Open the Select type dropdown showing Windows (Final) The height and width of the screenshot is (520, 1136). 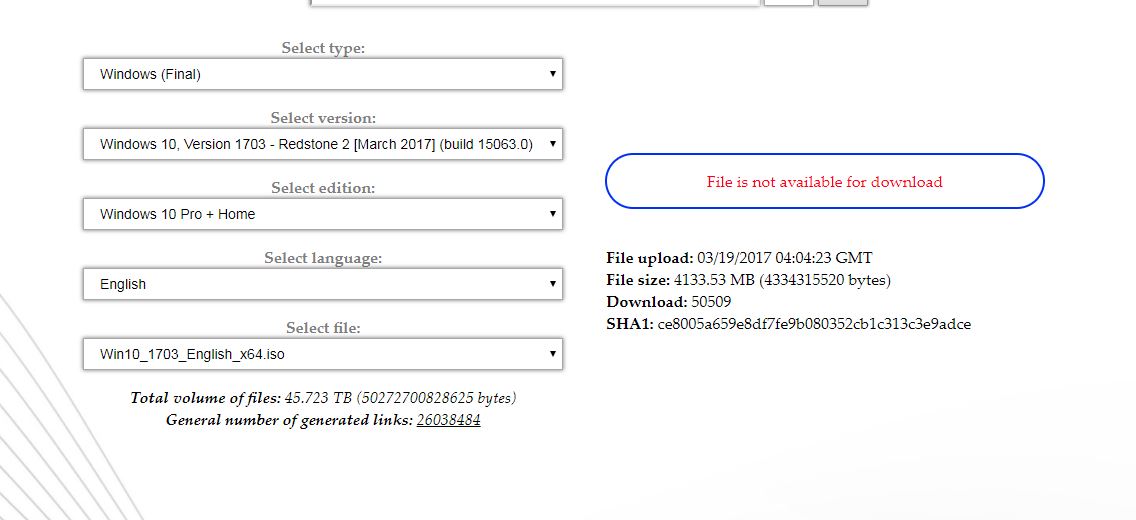click(x=322, y=74)
